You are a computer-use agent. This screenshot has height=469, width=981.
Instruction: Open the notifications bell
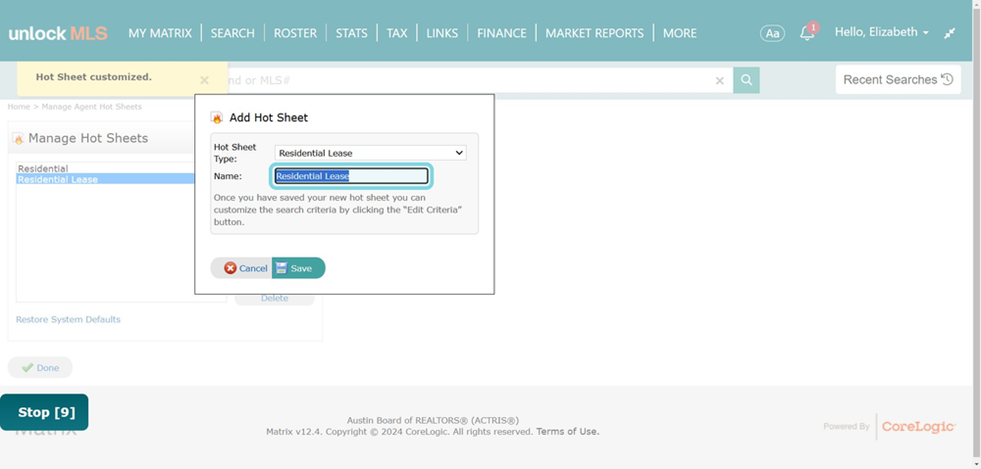[808, 33]
